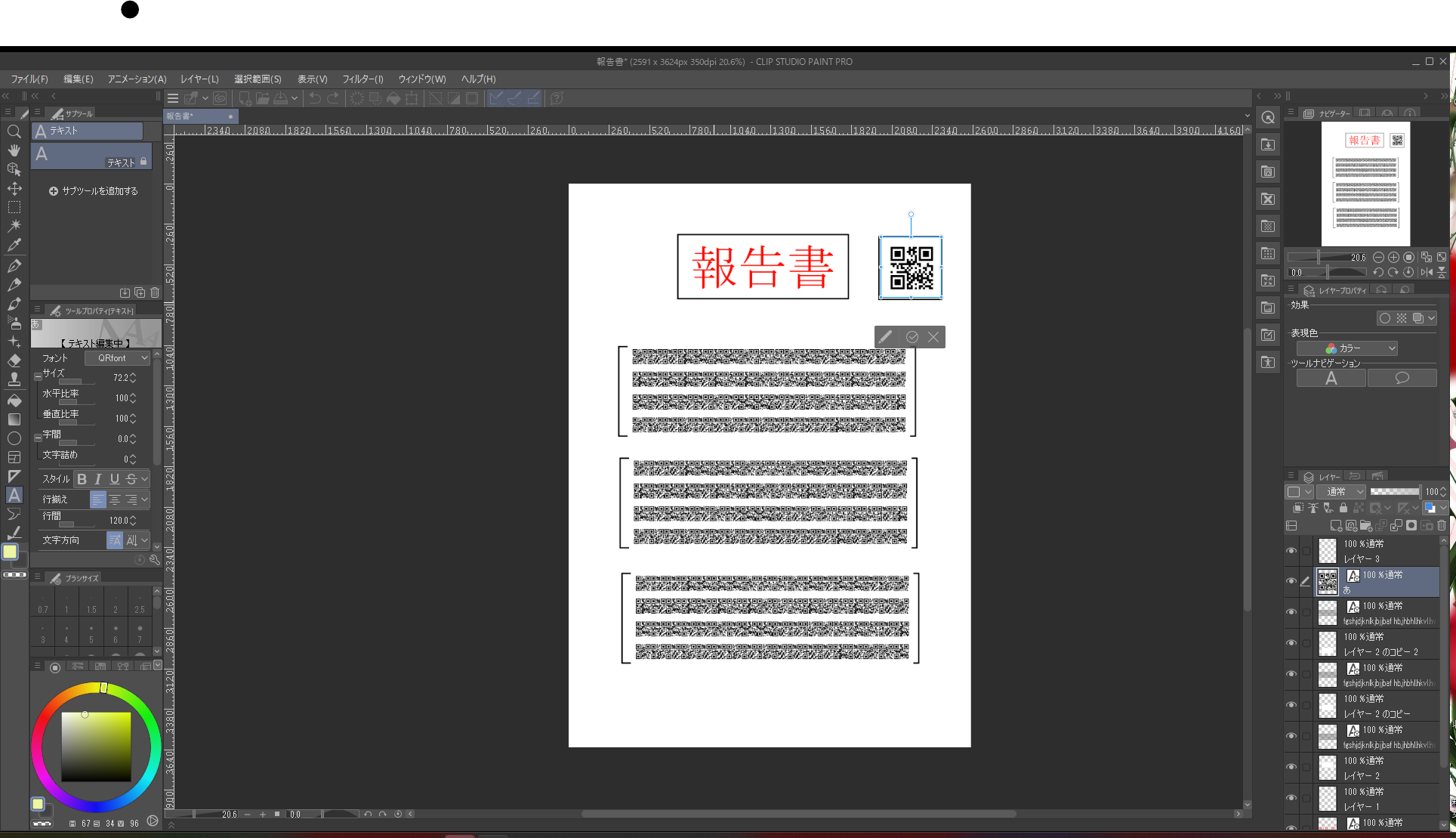Select the Fill bucket tool

click(14, 400)
